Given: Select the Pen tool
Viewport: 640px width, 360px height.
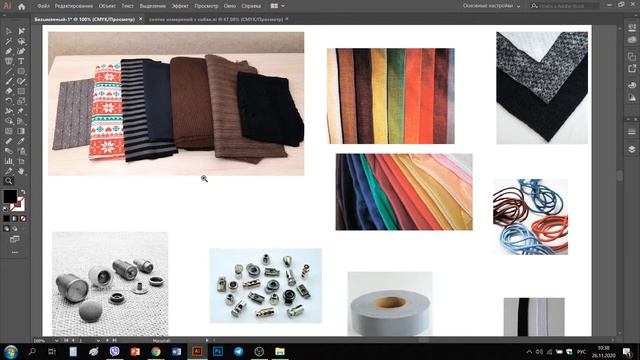Looking at the screenshot, I should 9,51.
